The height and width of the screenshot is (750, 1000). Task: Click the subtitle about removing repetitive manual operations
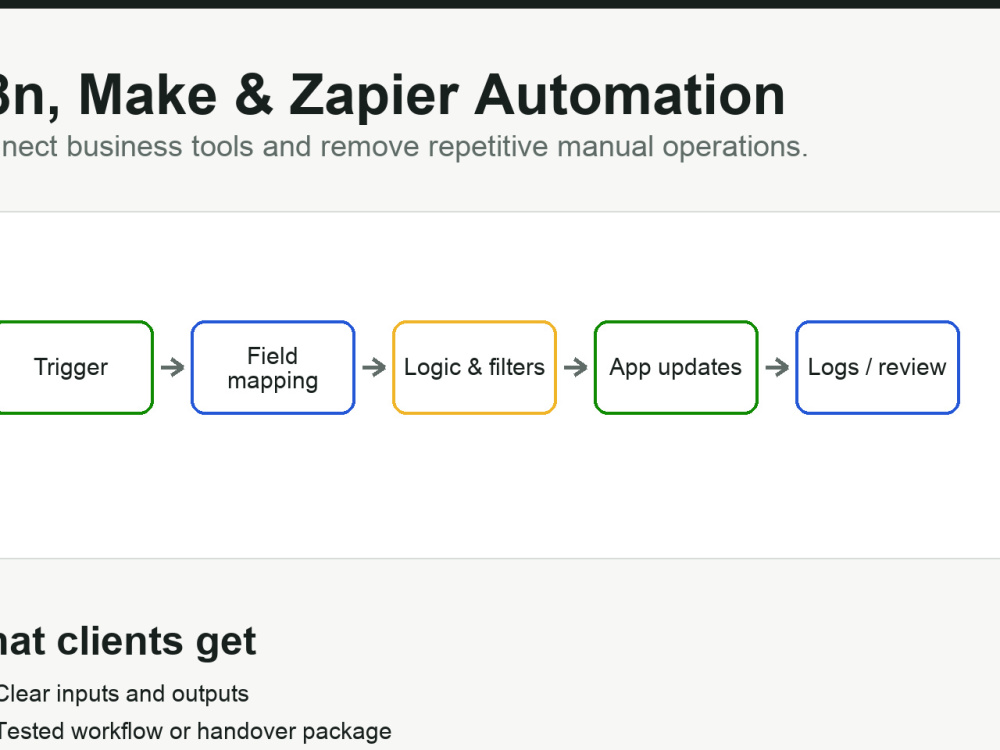[403, 147]
